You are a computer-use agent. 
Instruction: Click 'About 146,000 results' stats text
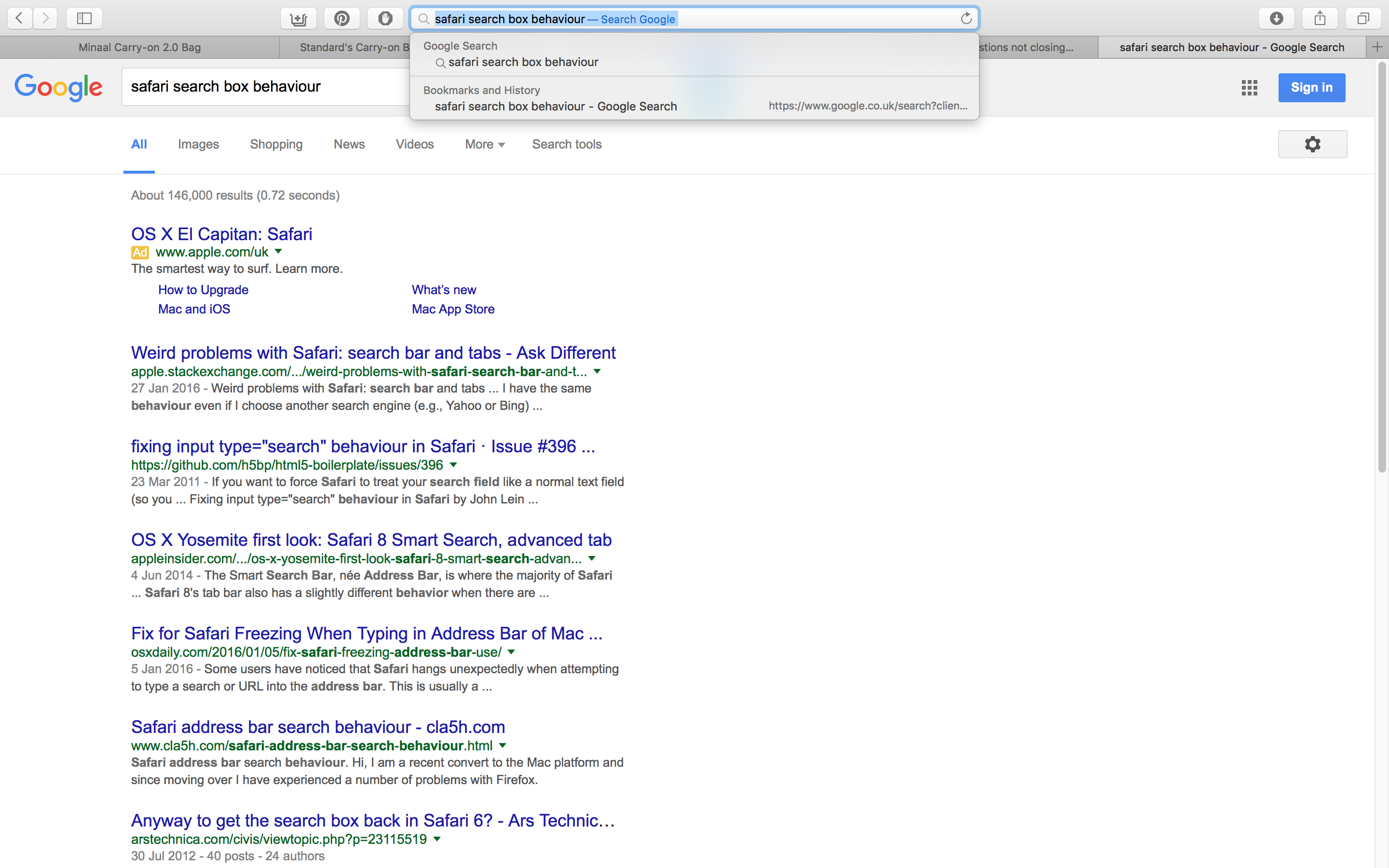pyautogui.click(x=235, y=195)
